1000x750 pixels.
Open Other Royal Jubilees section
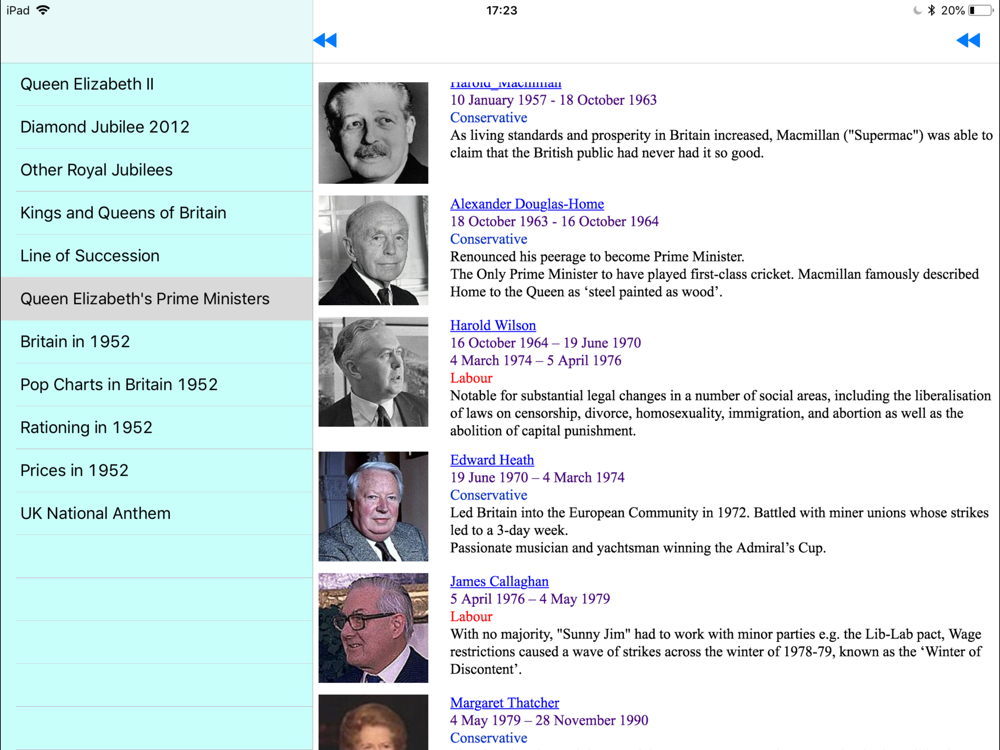157,170
